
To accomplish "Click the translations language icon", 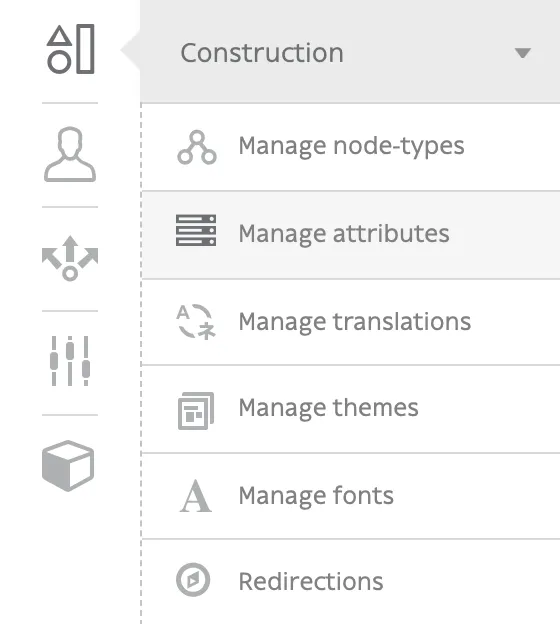I will tap(196, 322).
